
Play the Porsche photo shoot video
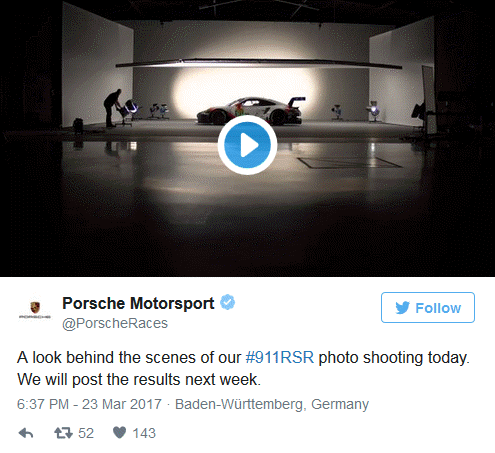[x=247, y=145]
